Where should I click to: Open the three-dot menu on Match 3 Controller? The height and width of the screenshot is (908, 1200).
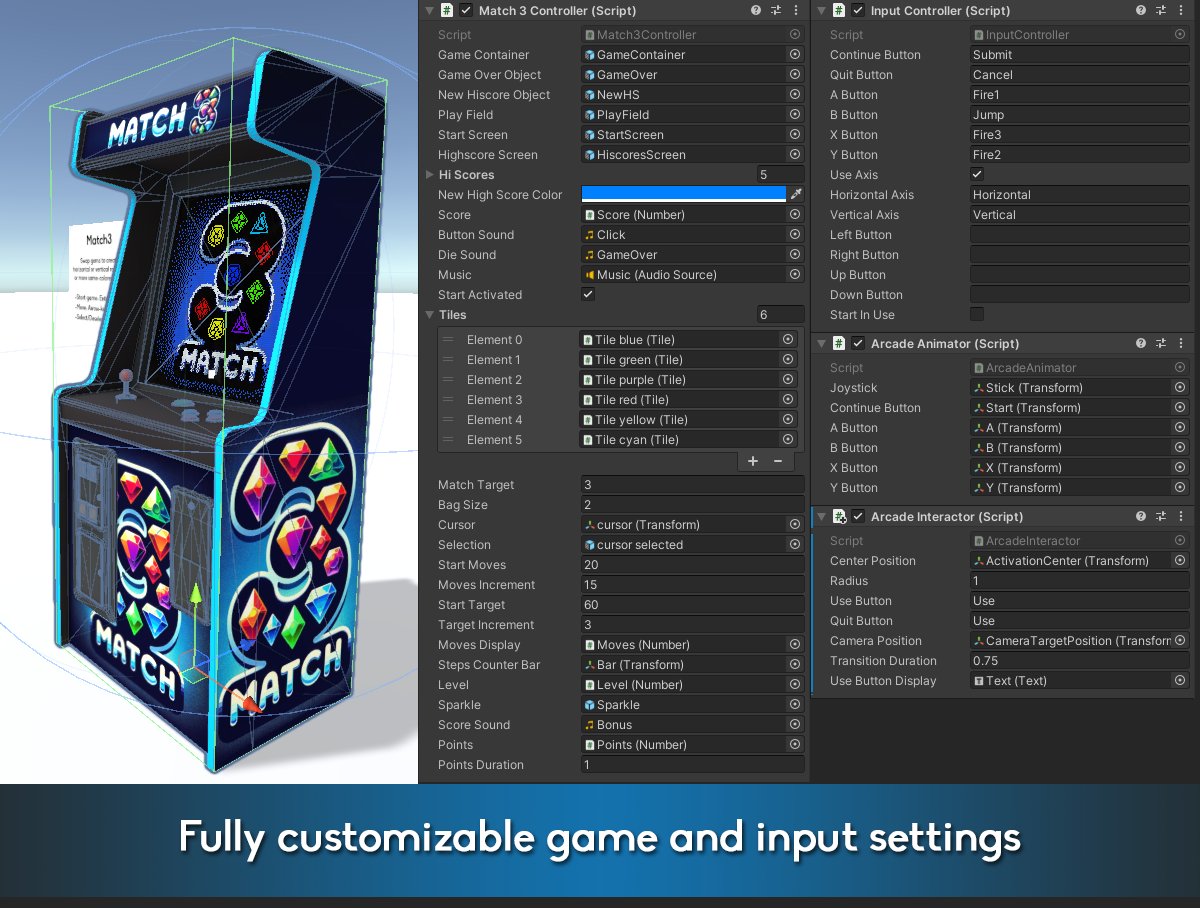(795, 10)
